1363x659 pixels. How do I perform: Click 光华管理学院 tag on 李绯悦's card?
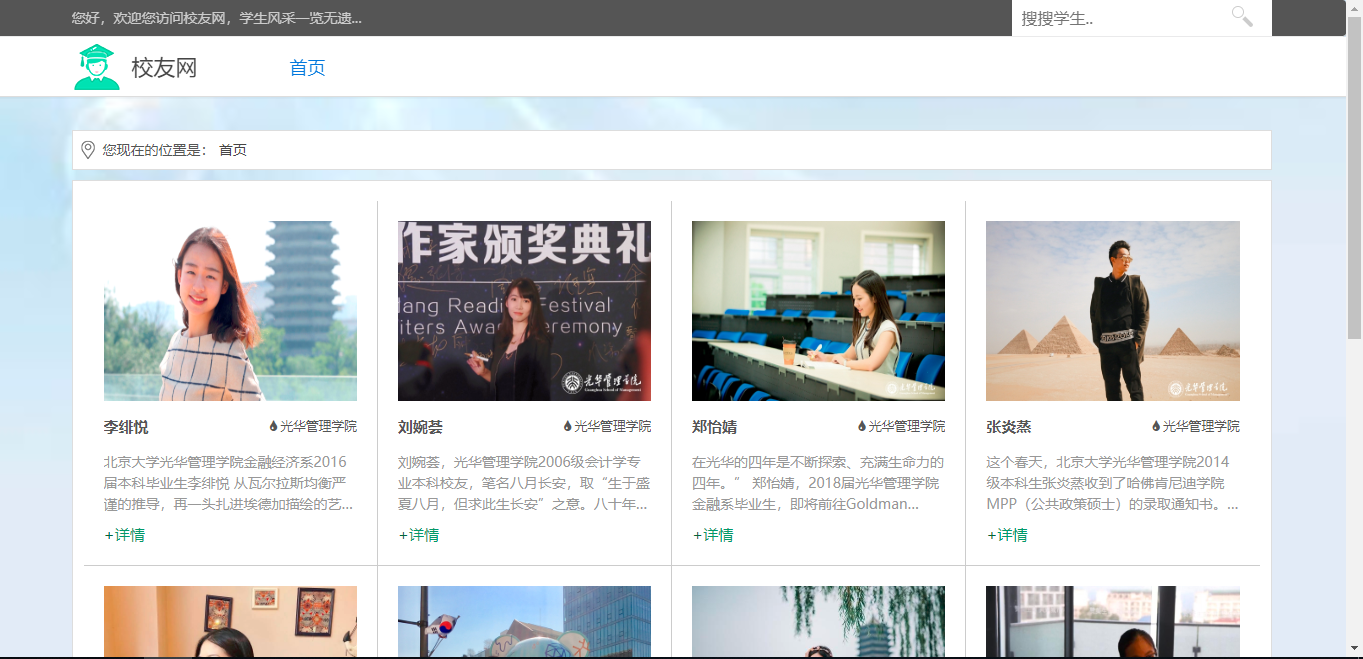click(318, 426)
